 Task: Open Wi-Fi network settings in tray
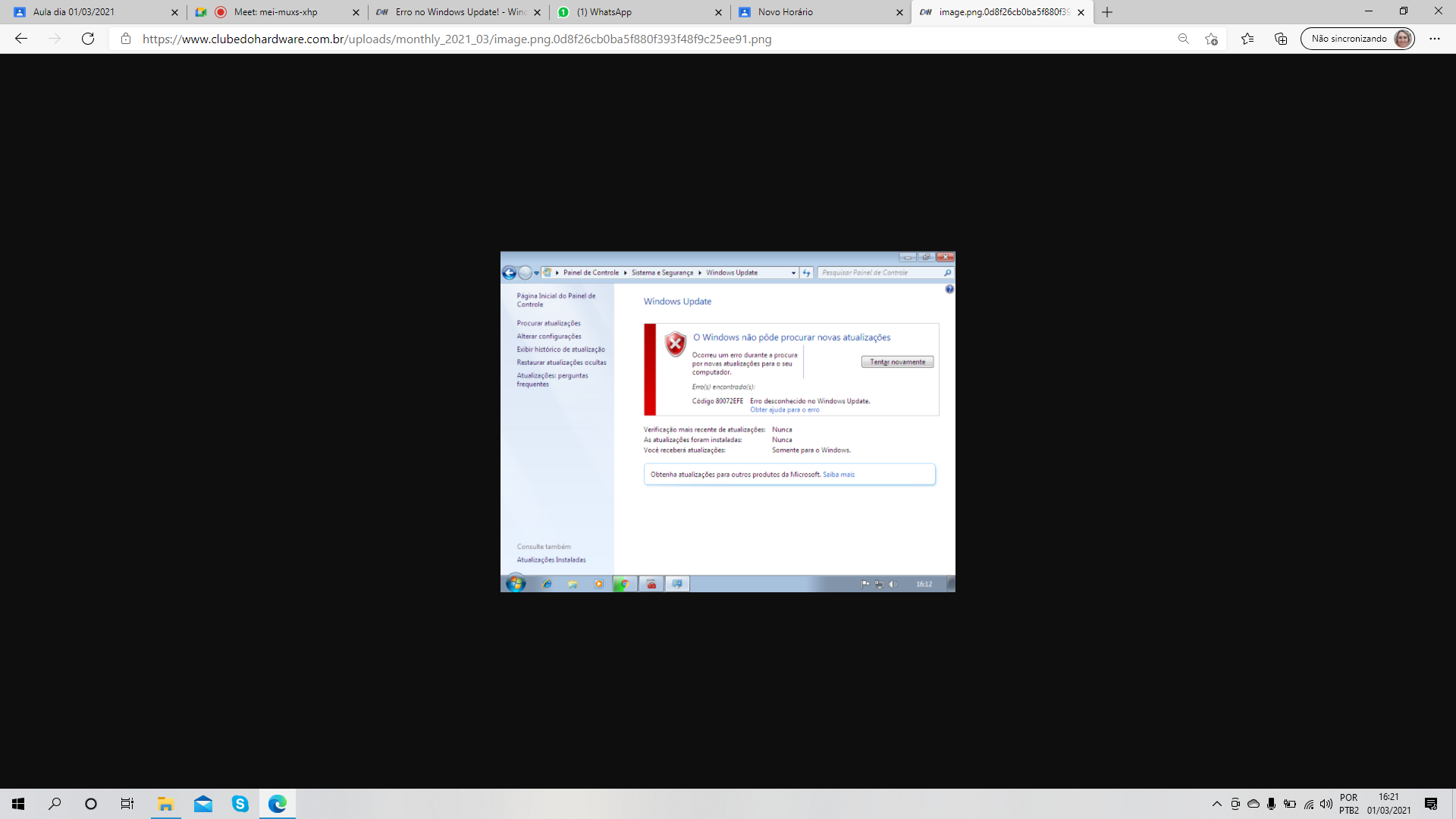[1308, 804]
